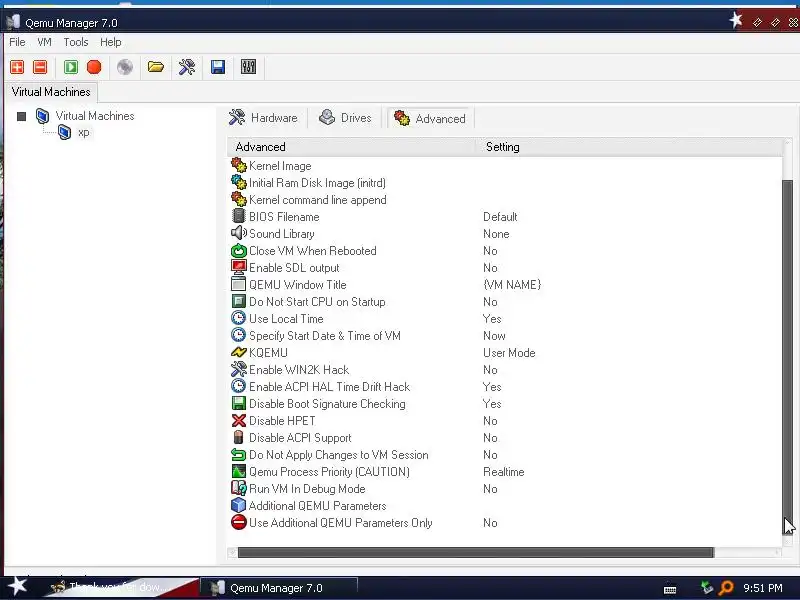Click the Enable WIN2K Hack tools icon
This screenshot has width=800, height=600.
tap(238, 369)
